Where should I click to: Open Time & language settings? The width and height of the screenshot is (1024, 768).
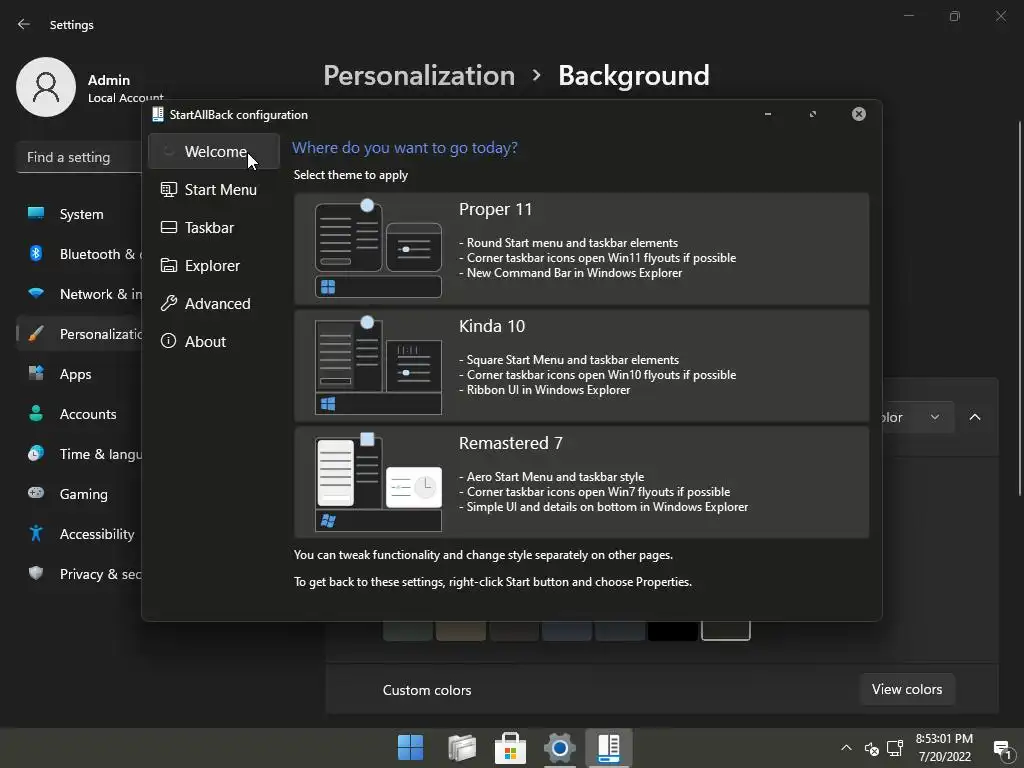click(78, 454)
